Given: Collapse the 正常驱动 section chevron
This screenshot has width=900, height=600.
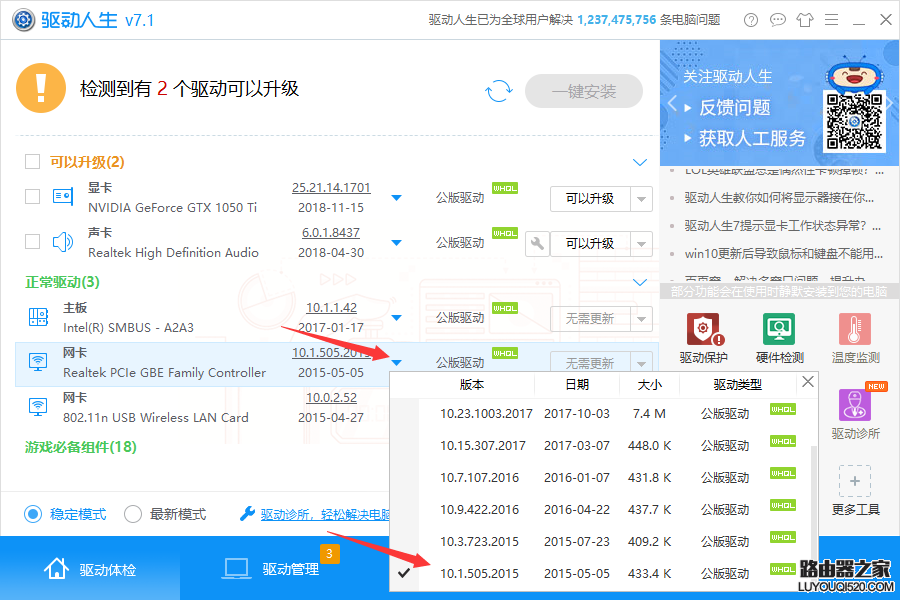Looking at the screenshot, I should tap(639, 282).
